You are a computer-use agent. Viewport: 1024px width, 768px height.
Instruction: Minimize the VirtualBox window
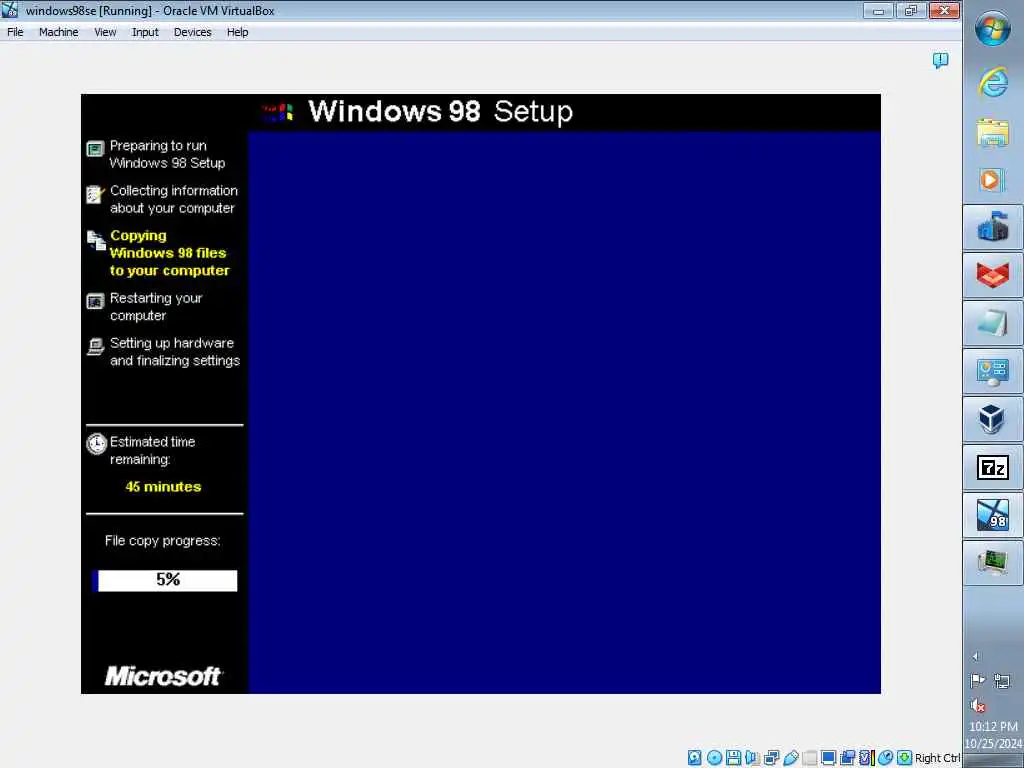[878, 10]
